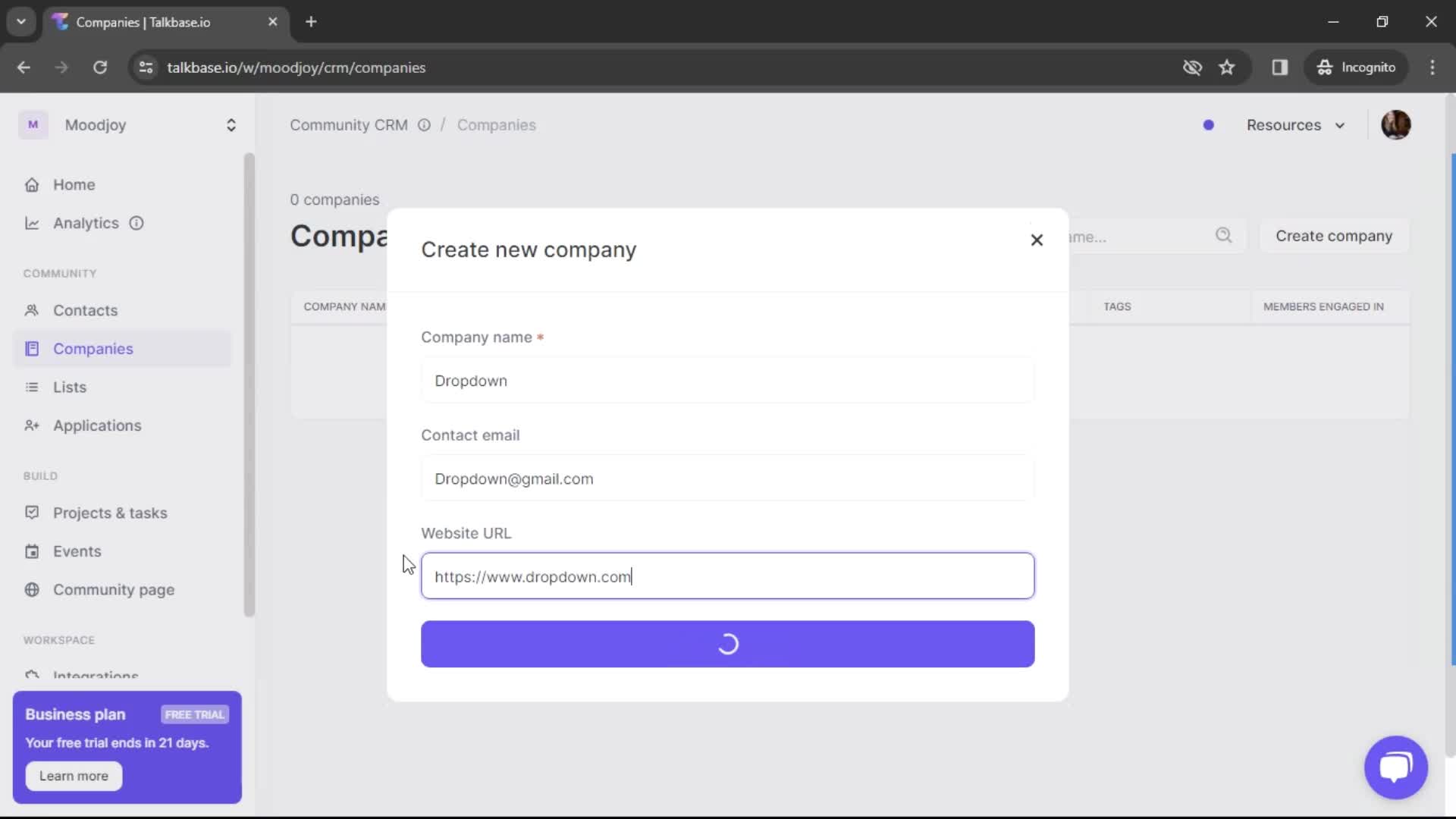
Task: Expand Community CRM breadcrumb menu
Action: click(x=423, y=125)
